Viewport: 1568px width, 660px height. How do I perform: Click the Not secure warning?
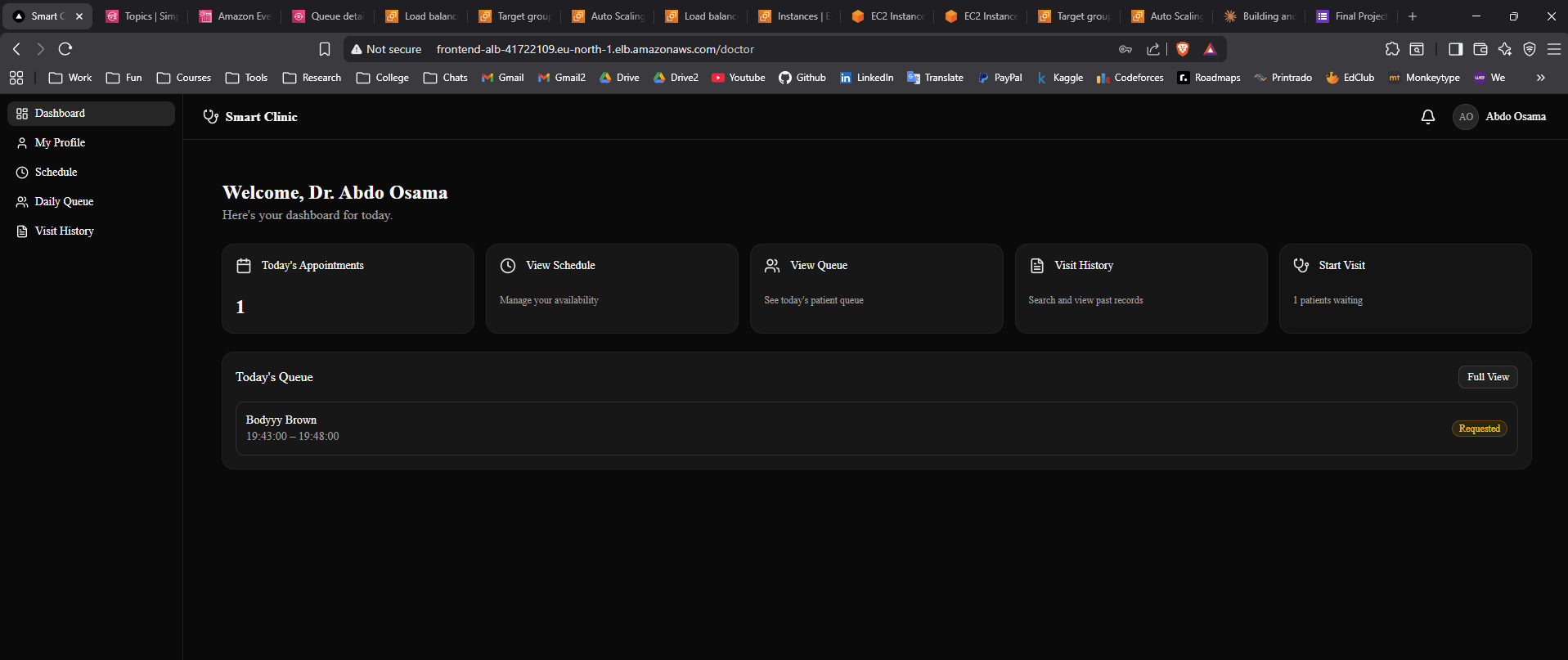(x=386, y=49)
